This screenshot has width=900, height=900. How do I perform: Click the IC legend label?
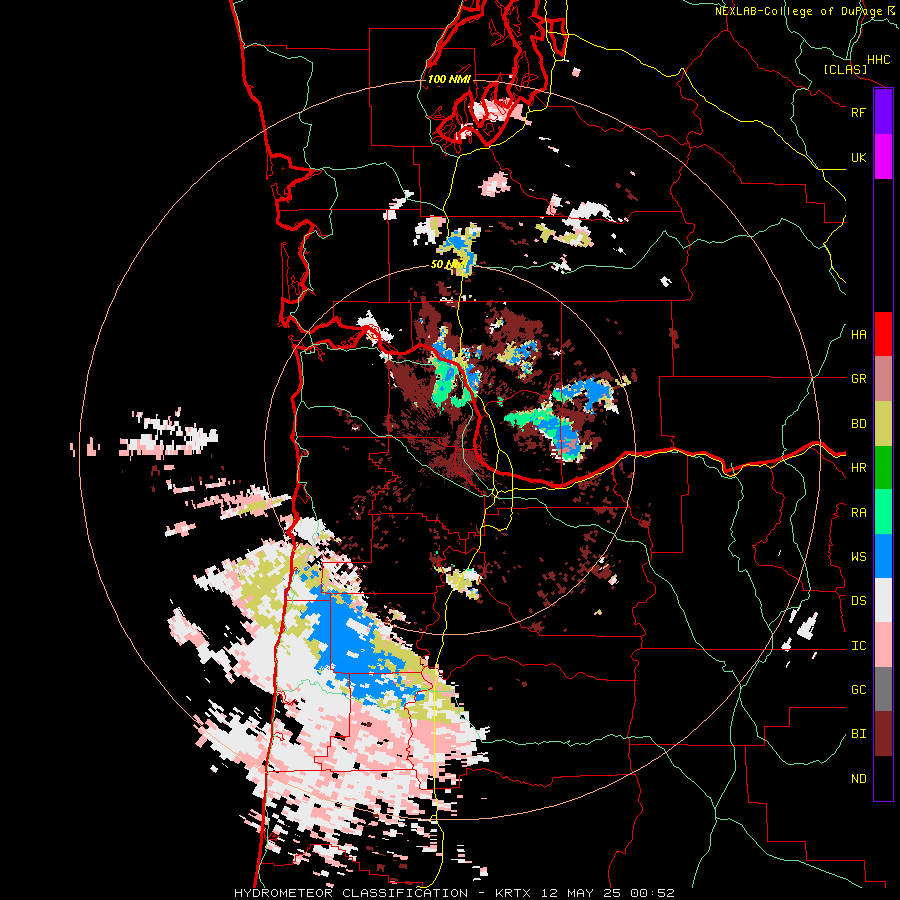(x=858, y=646)
